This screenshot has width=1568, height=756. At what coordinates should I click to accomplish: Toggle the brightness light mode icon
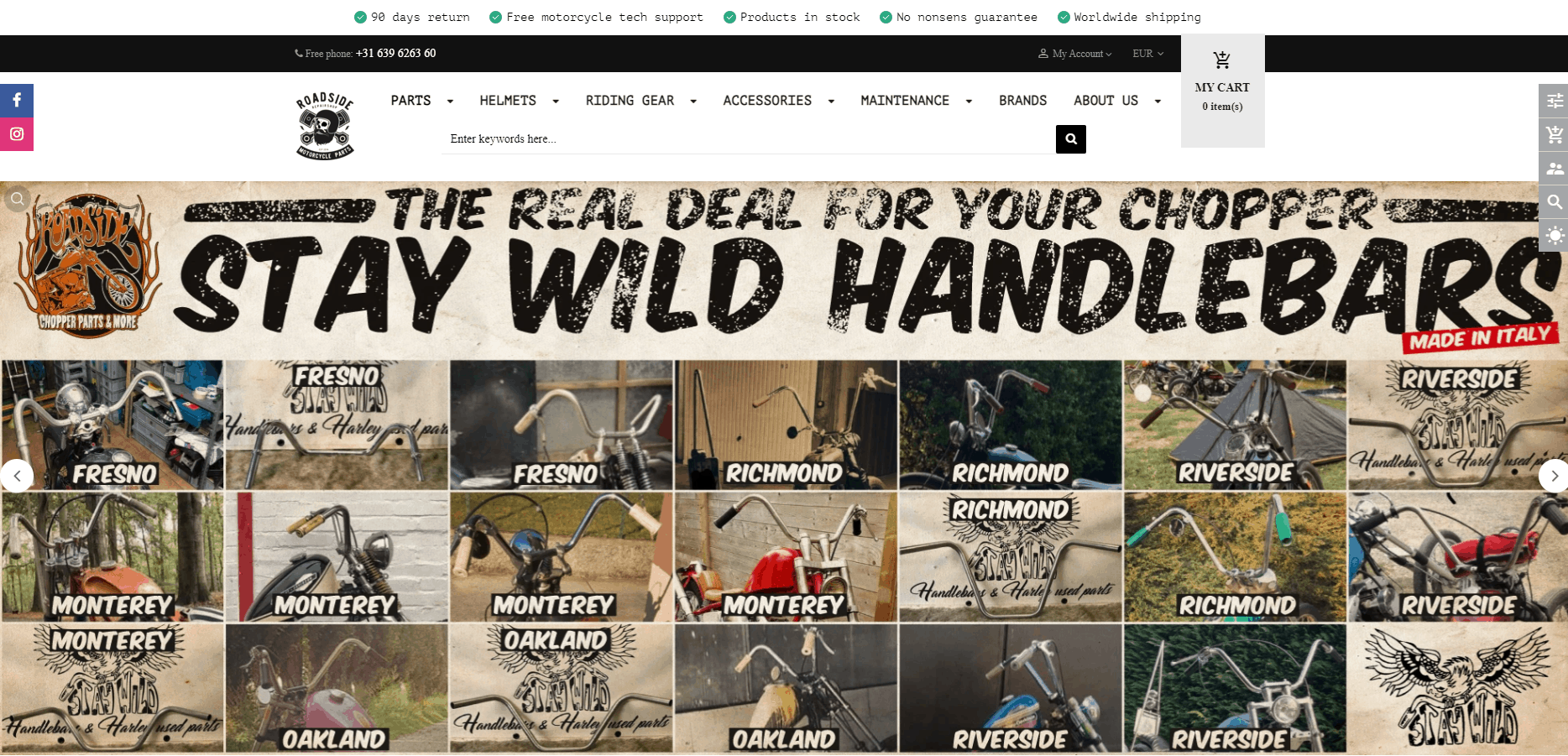pos(1555,235)
